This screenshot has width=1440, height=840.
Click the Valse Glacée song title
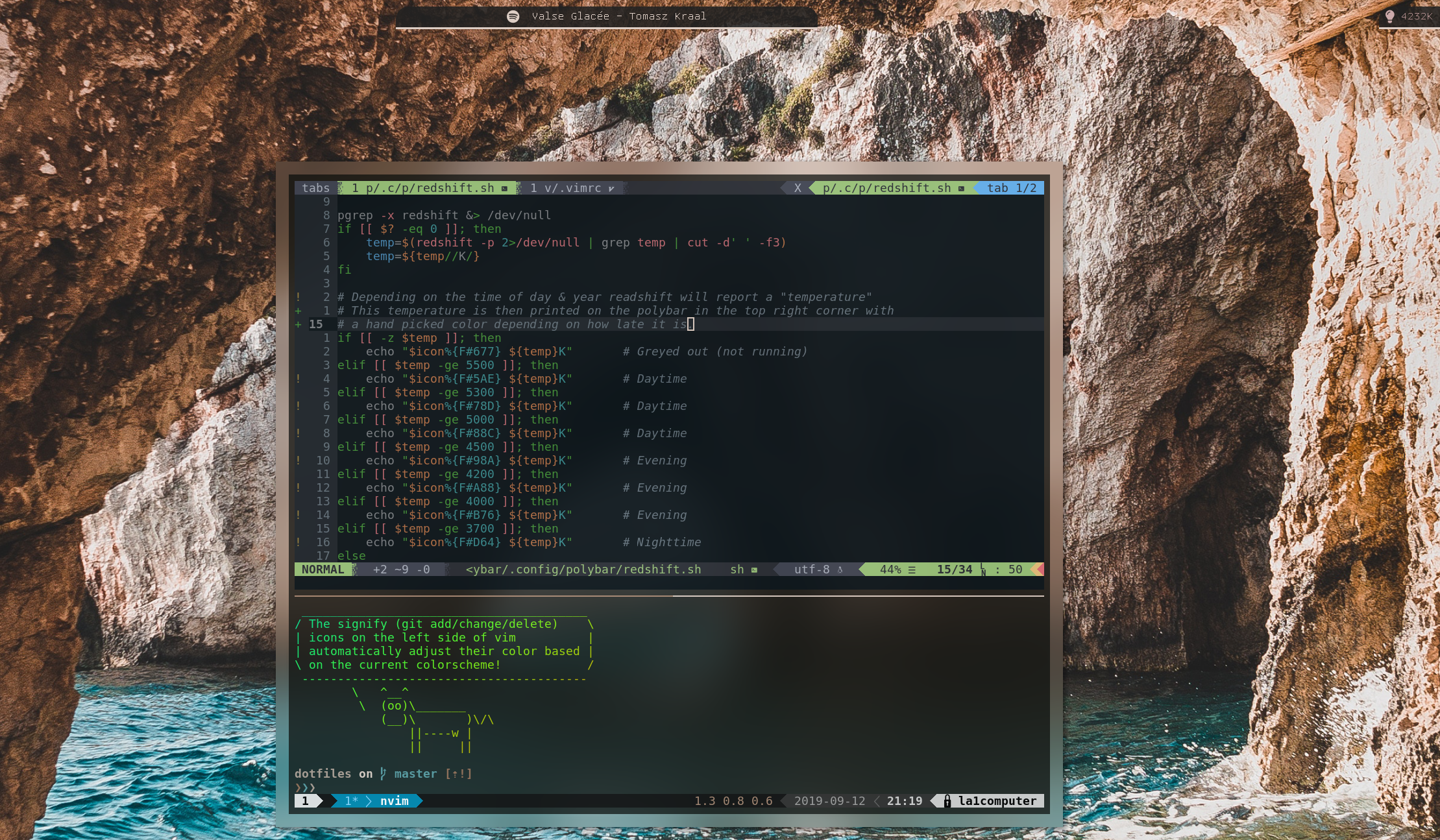coord(570,16)
